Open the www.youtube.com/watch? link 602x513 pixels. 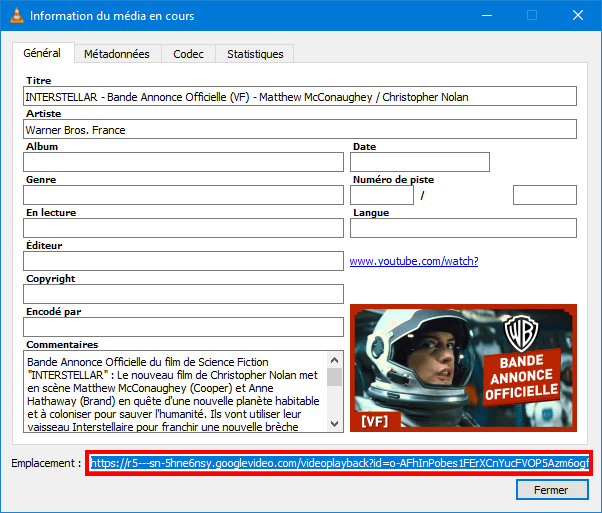click(414, 261)
